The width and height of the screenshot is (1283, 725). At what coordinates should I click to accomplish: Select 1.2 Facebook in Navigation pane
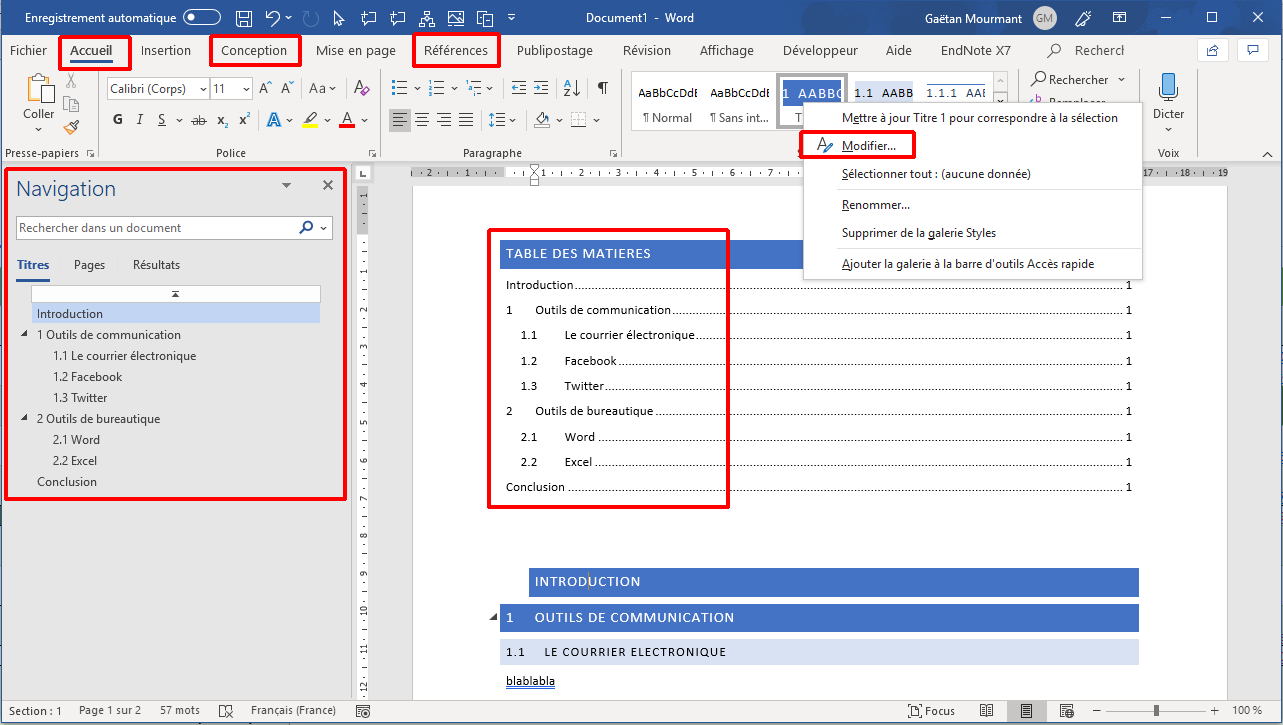point(88,377)
